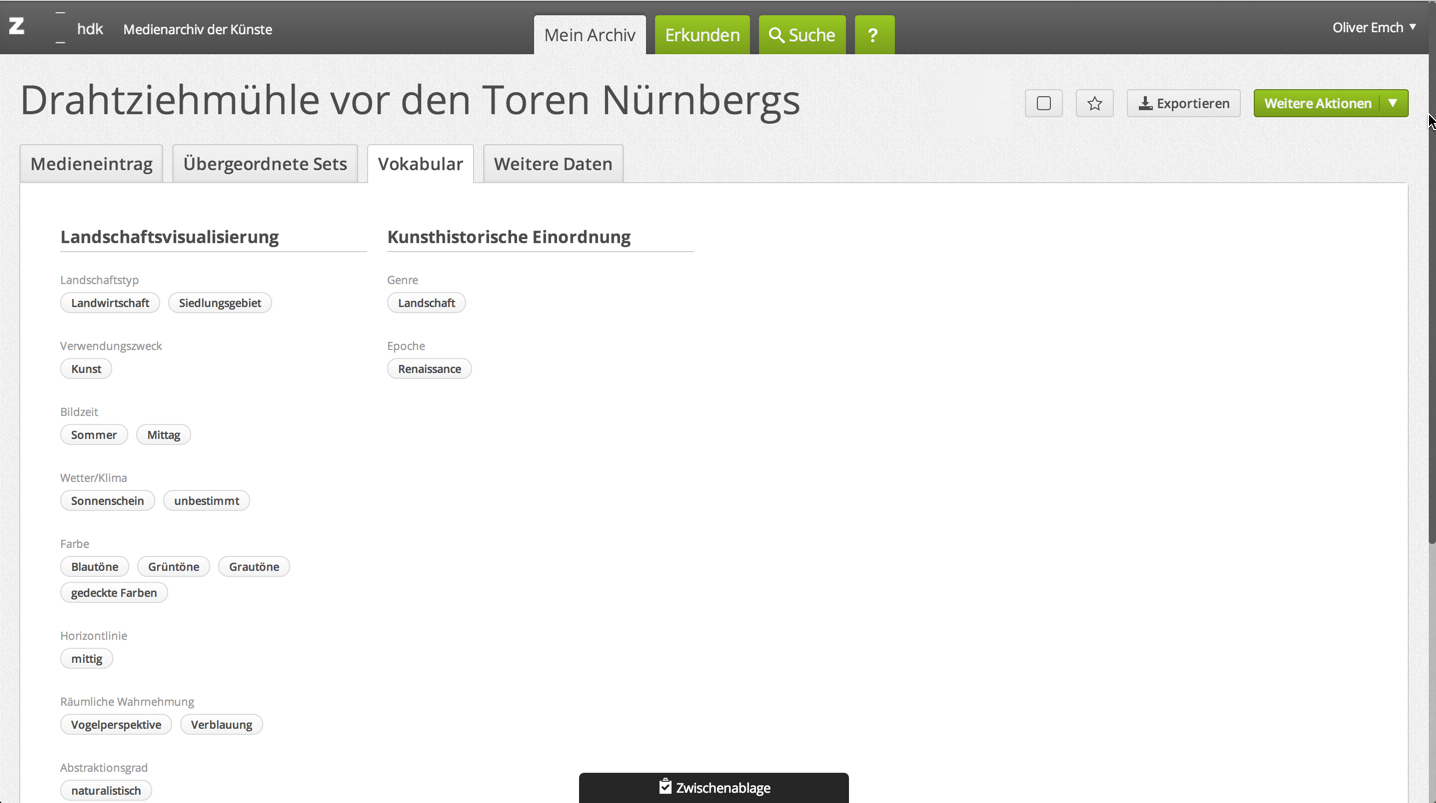This screenshot has width=1436, height=803.
Task: Click the Zwischenablage clipboard bar
Action: pyautogui.click(x=714, y=787)
